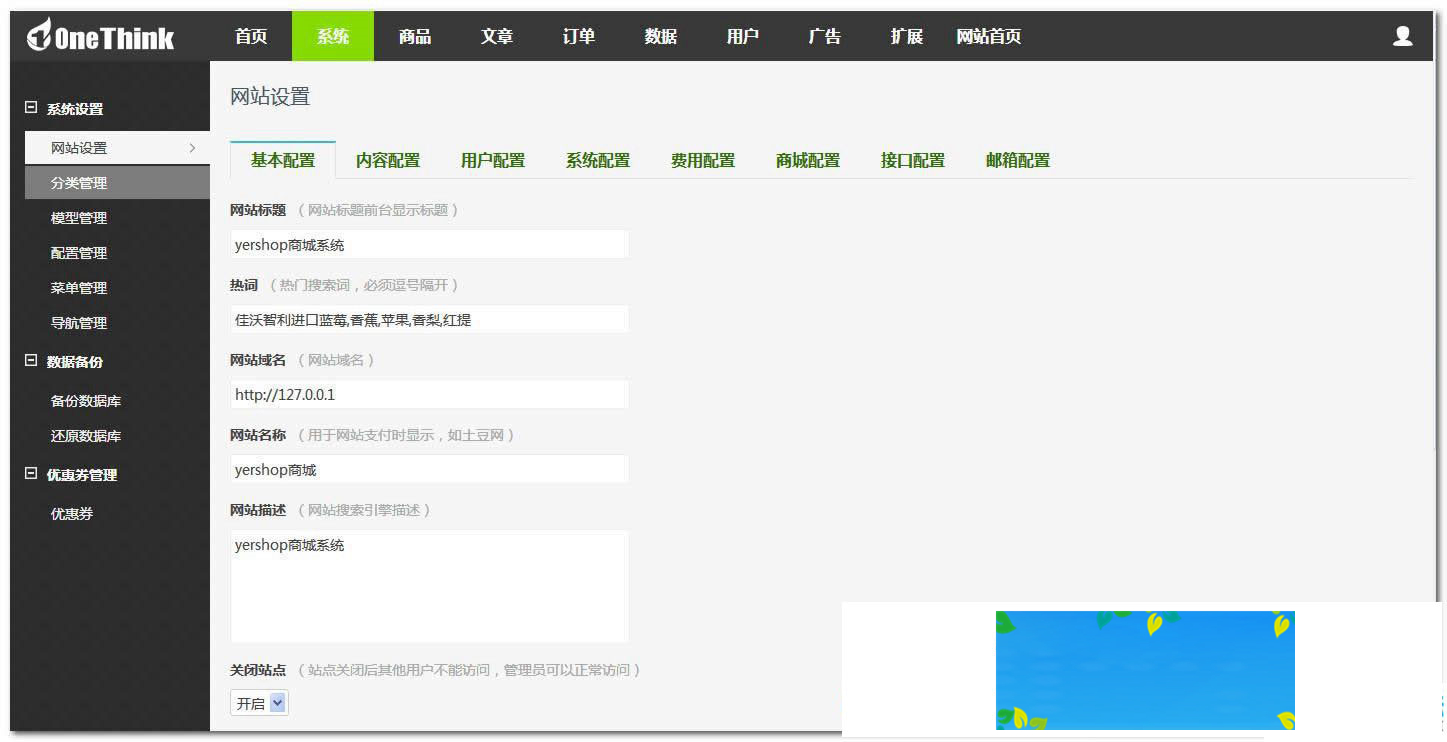Visit 网站首页 from the navigation bar
This screenshot has width=1447, height=742.
pos(988,36)
